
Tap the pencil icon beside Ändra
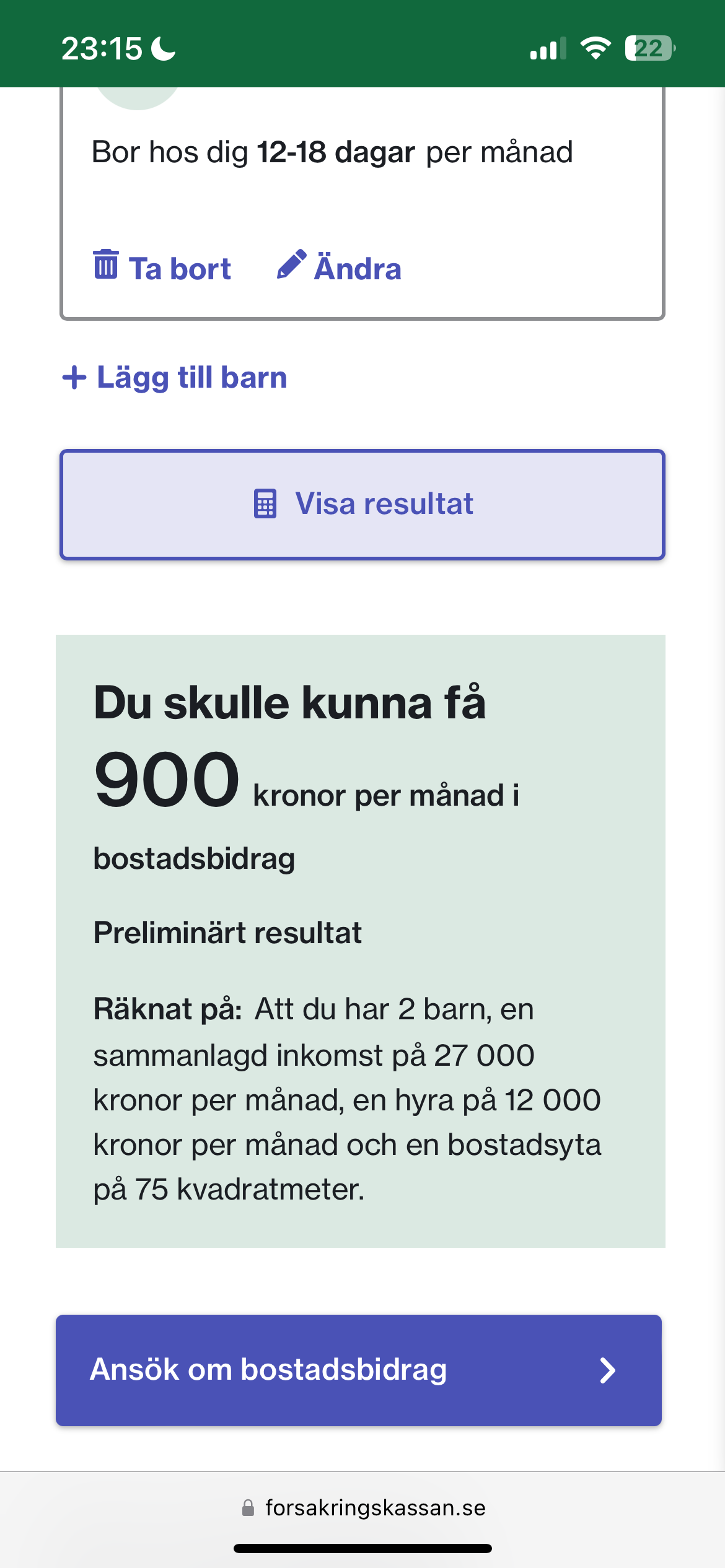(291, 265)
